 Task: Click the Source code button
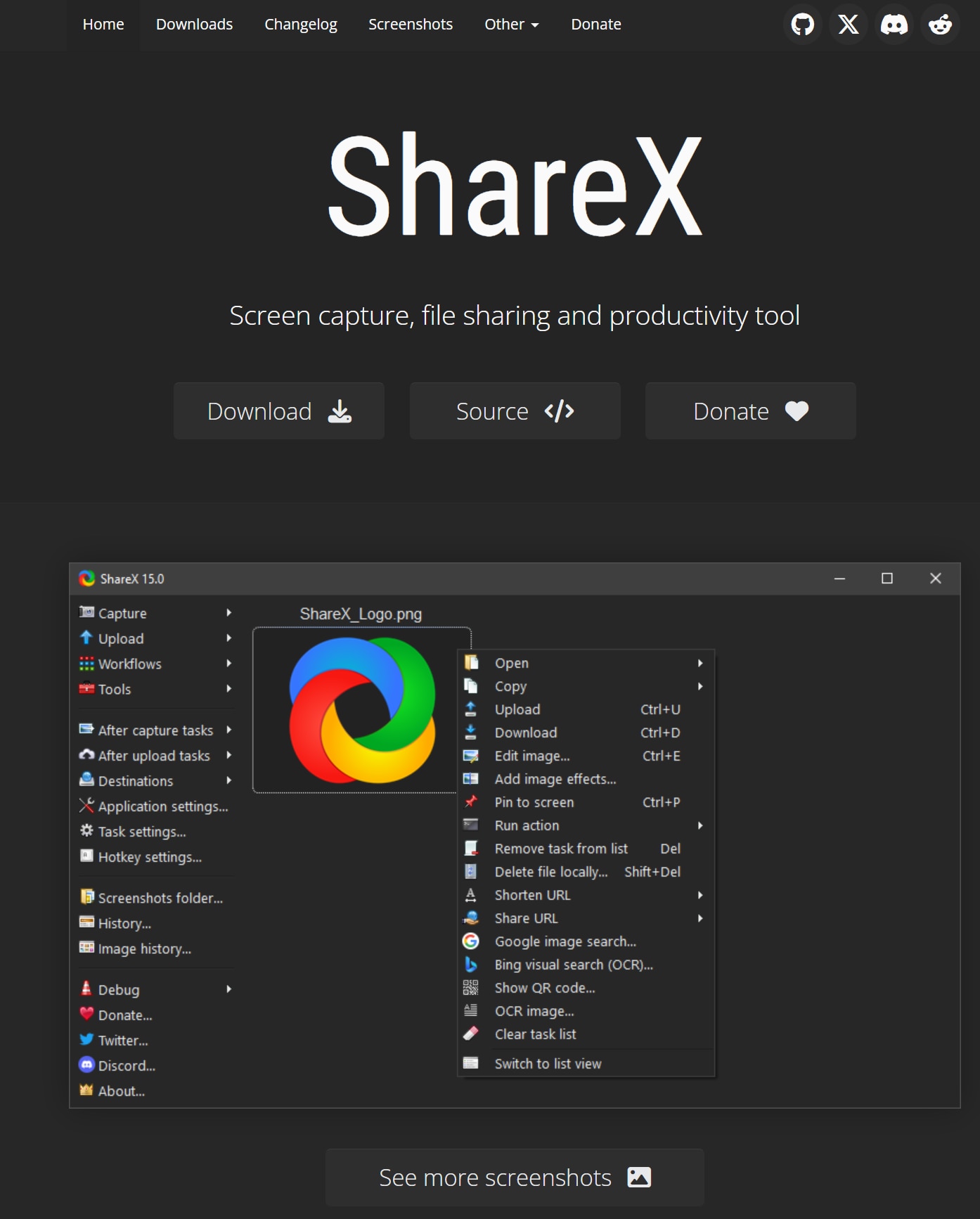[515, 411]
